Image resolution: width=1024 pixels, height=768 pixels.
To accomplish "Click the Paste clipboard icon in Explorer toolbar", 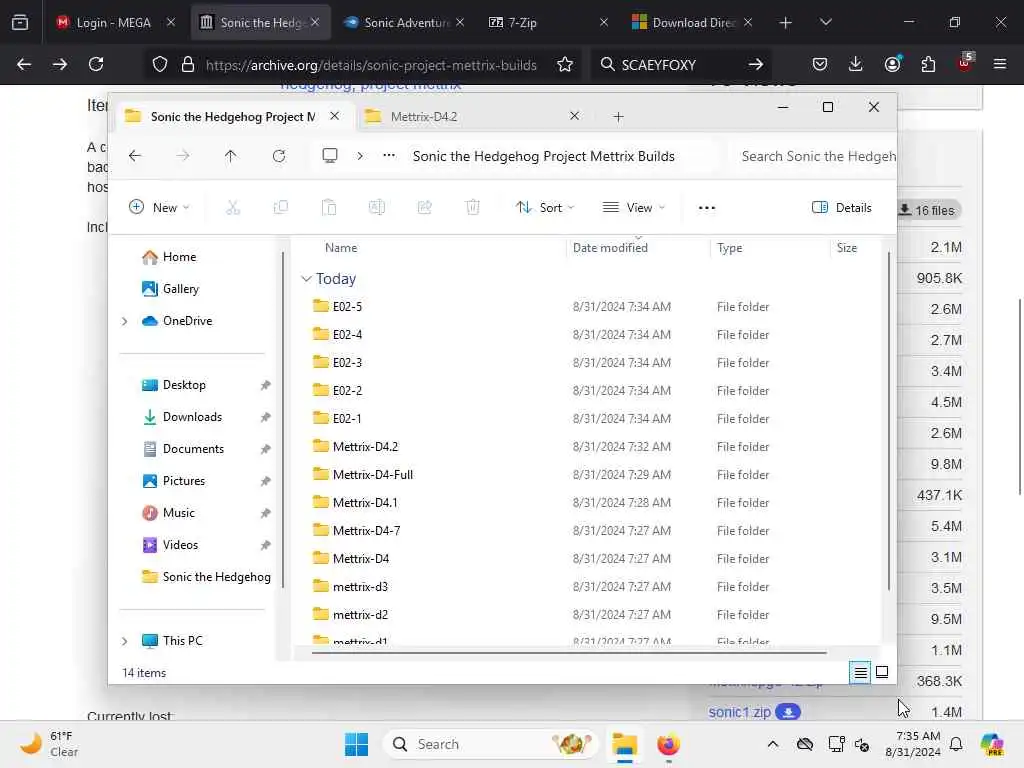I will 328,208.
